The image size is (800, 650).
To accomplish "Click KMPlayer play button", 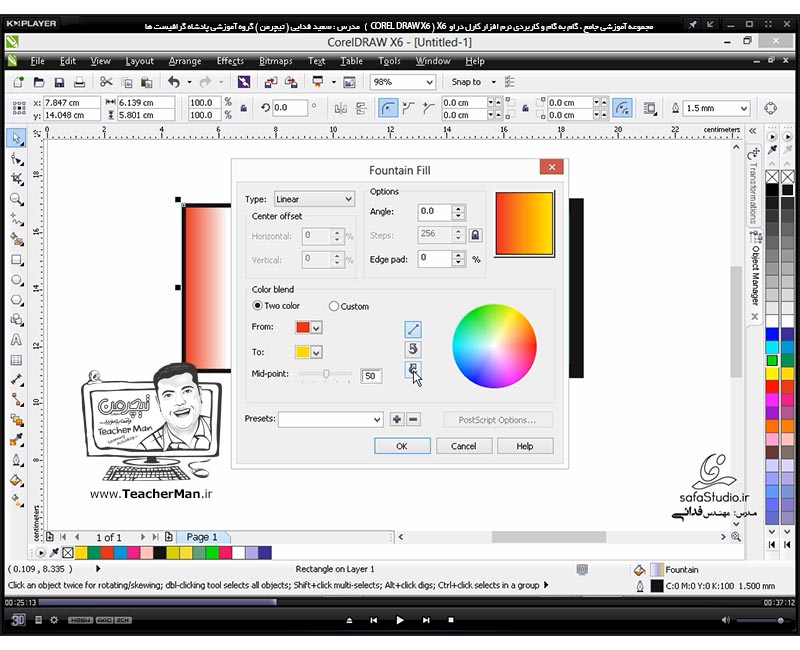I will [x=400, y=620].
